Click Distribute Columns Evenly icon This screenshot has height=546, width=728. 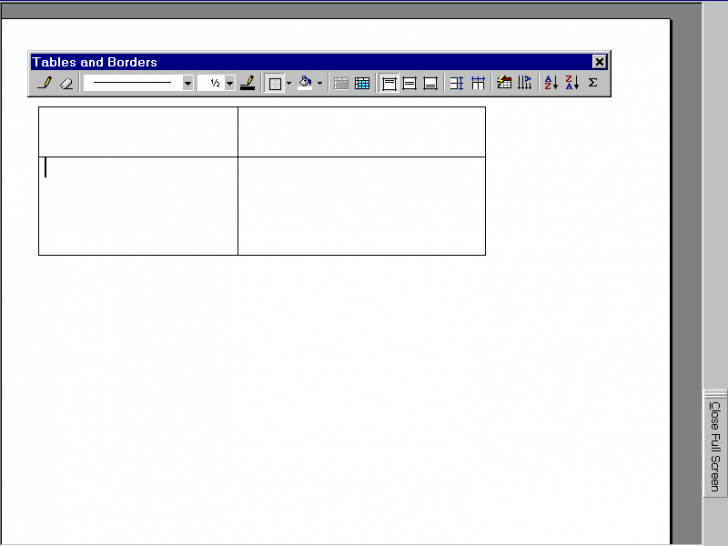coord(478,83)
